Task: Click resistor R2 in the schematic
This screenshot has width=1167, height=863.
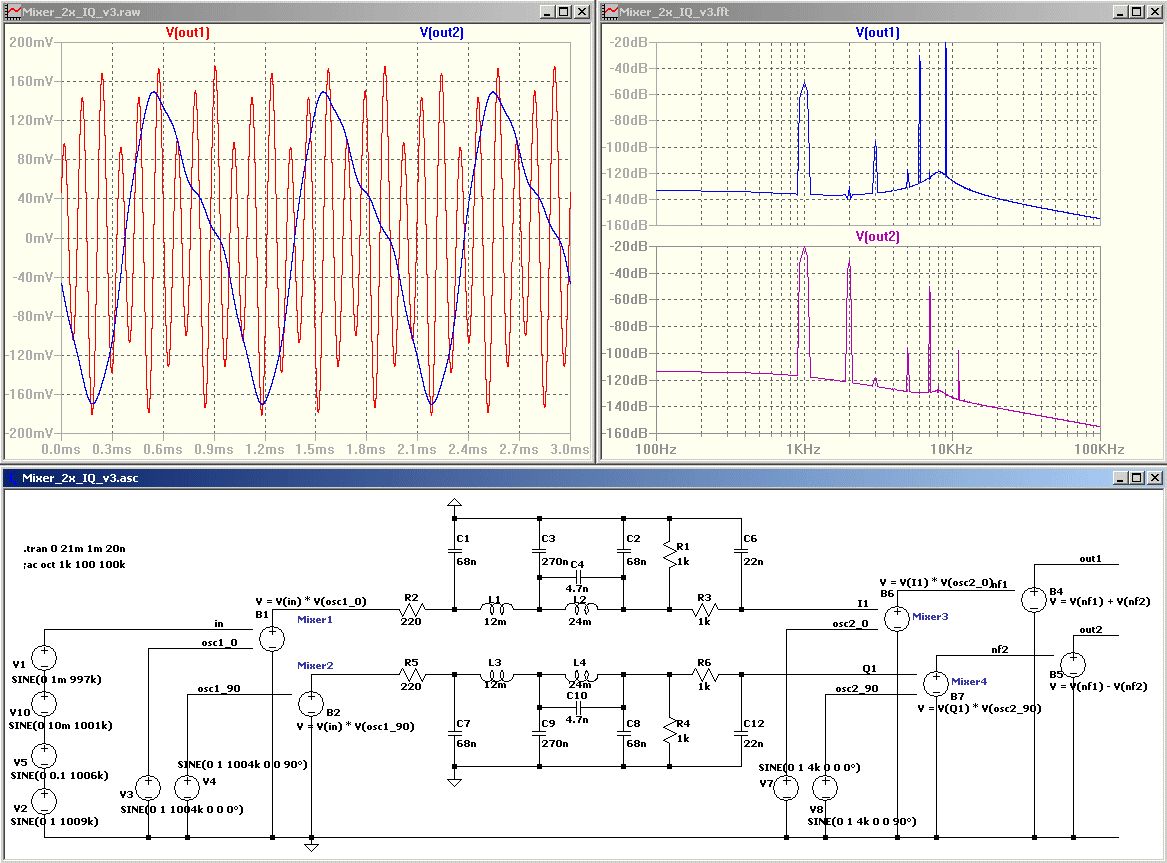Action: tap(412, 609)
